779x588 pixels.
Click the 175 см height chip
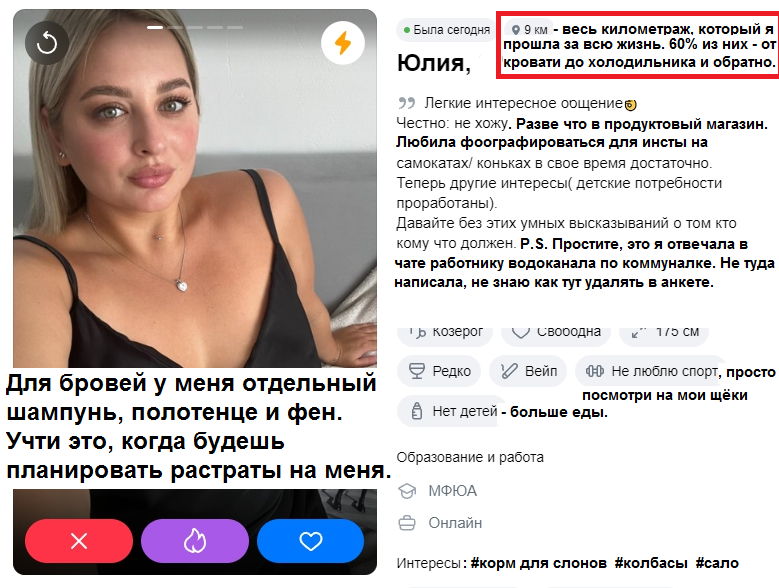[664, 333]
